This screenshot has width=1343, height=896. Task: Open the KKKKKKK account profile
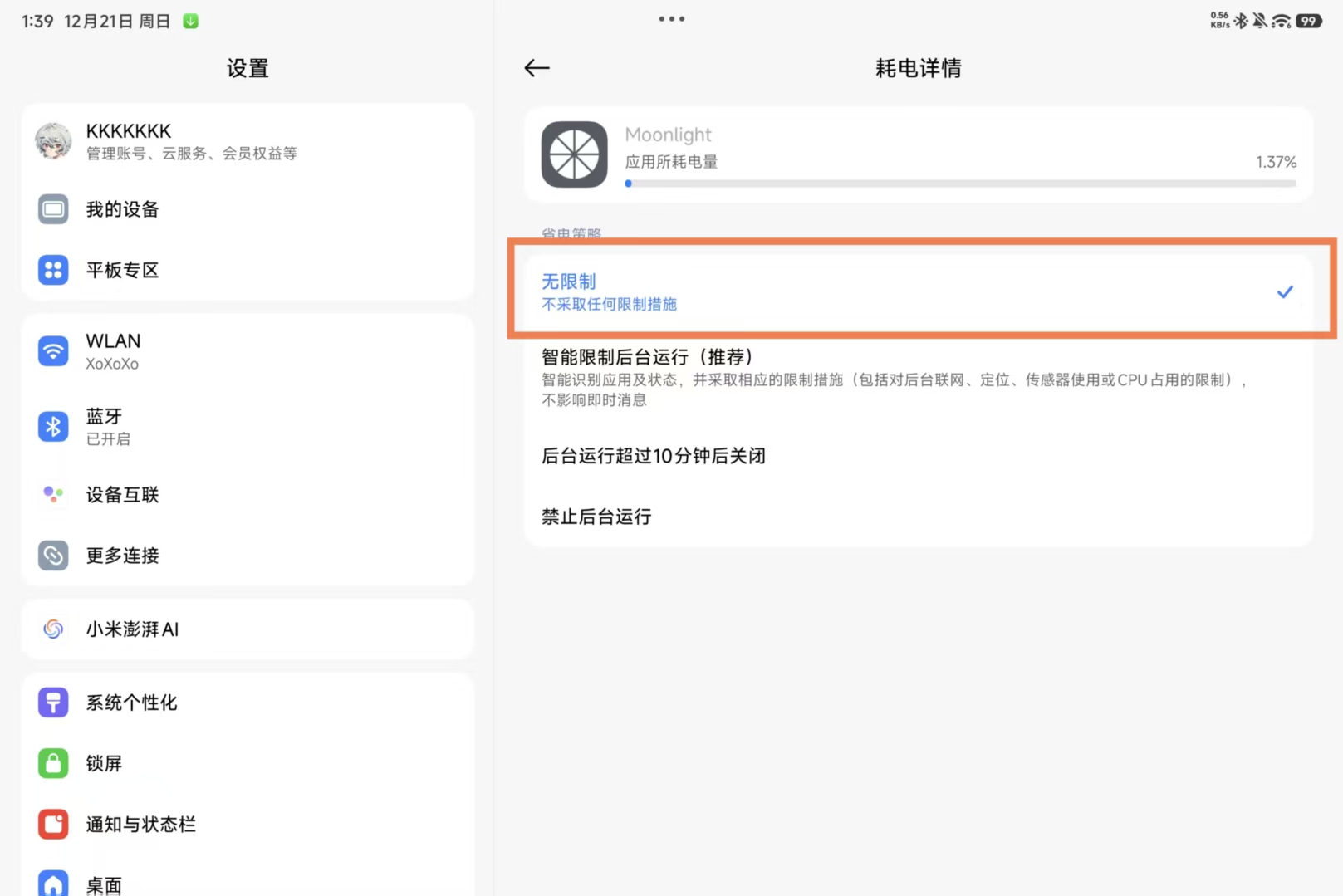click(x=248, y=141)
